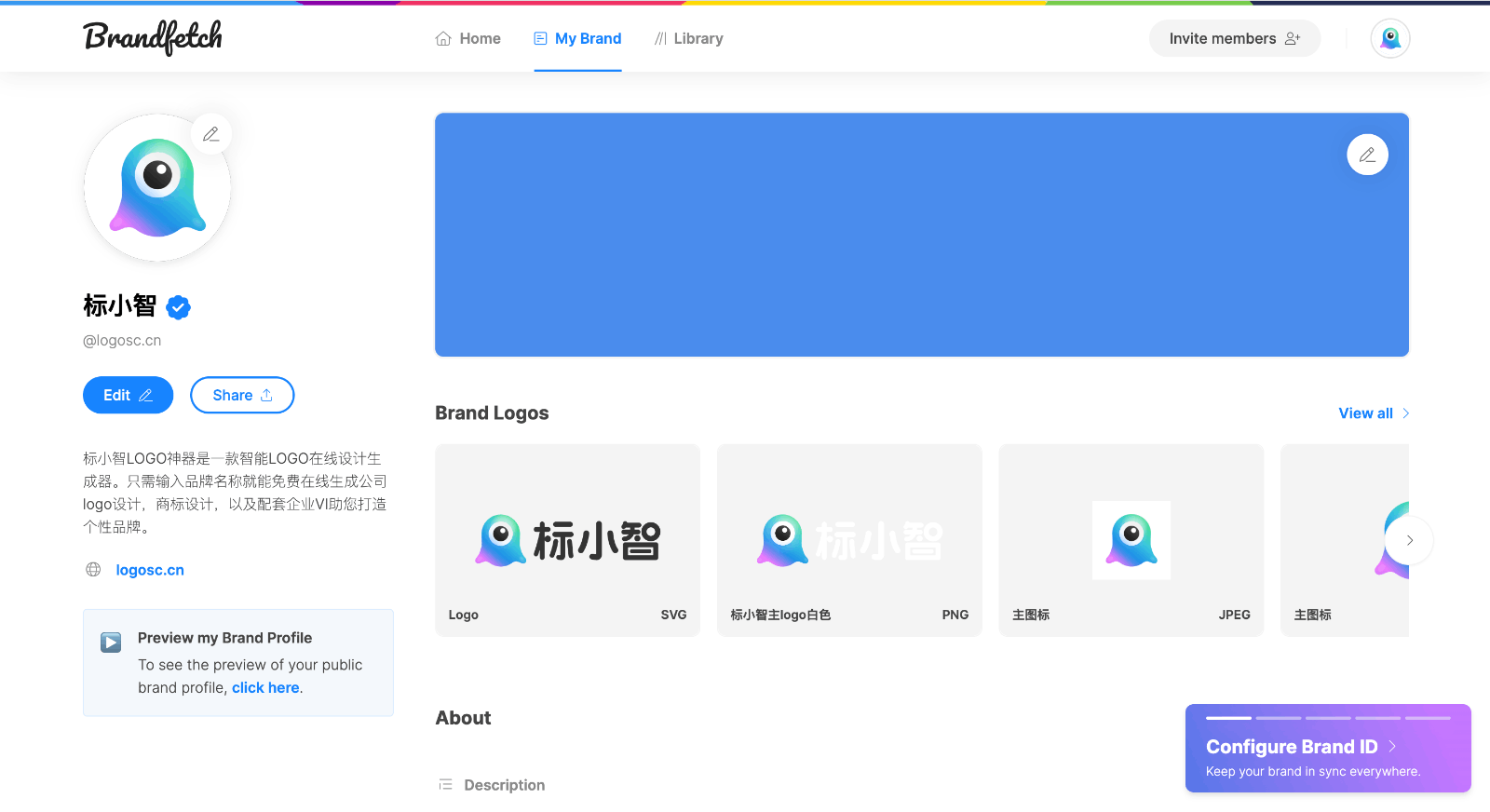Open Configure Brand ID panel
Screen dimensions: 1490x812
click(1328, 748)
